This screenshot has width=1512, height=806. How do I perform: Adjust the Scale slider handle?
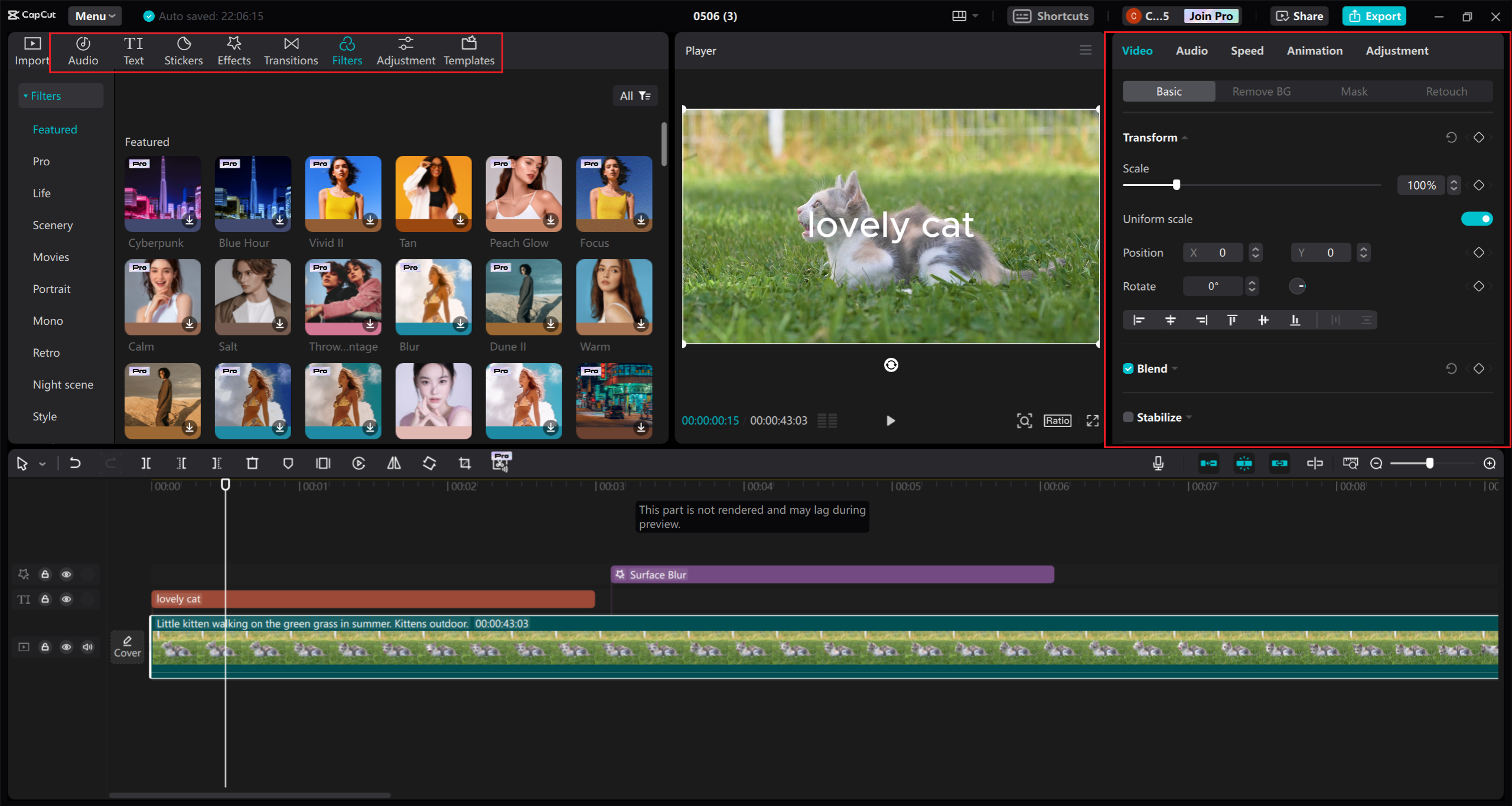coord(1177,185)
